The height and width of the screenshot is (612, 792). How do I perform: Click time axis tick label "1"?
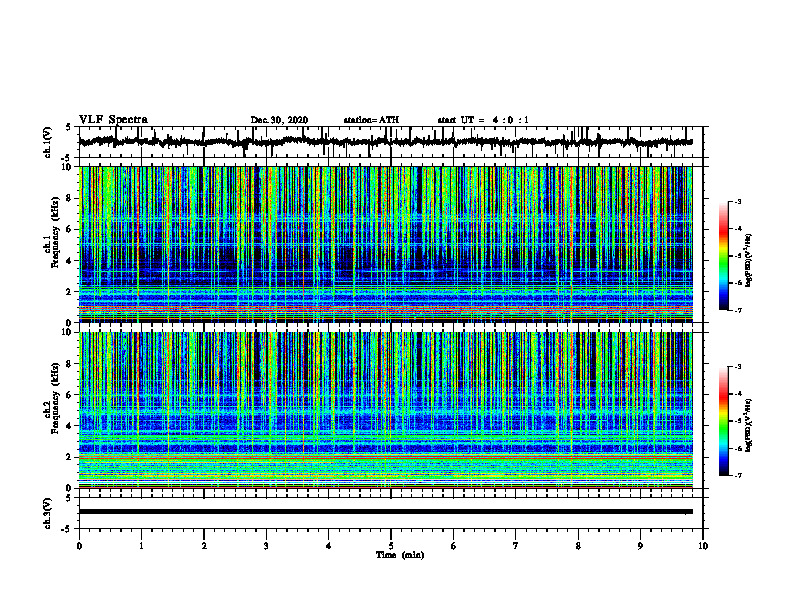141,546
